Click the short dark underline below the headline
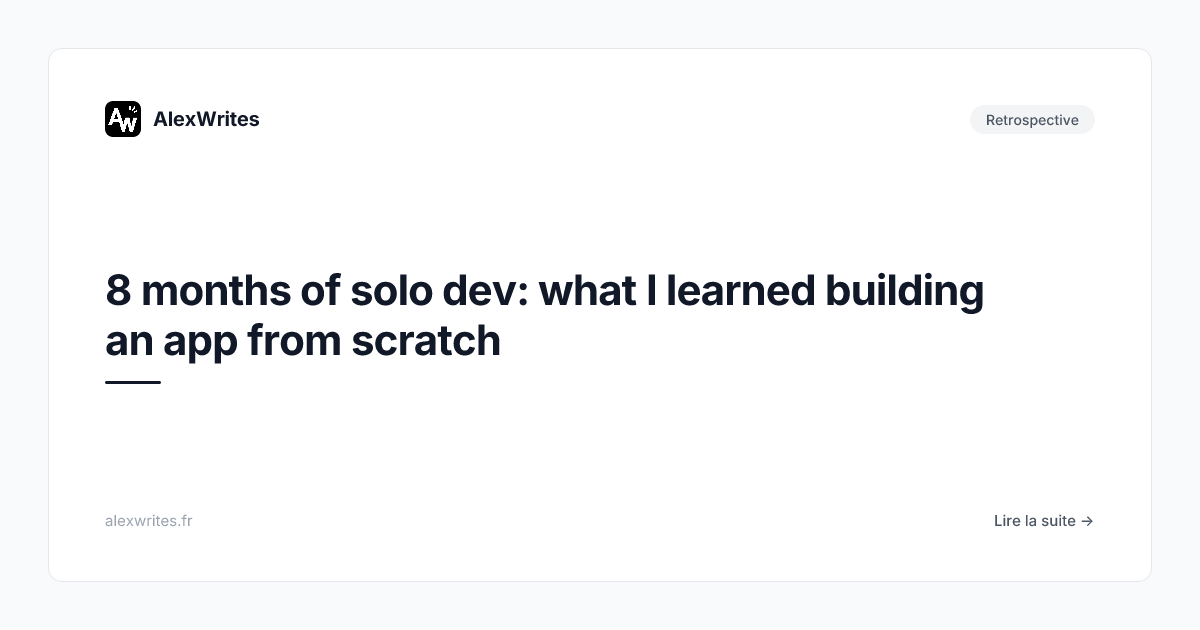Screen dimensions: 1200x630 133,382
